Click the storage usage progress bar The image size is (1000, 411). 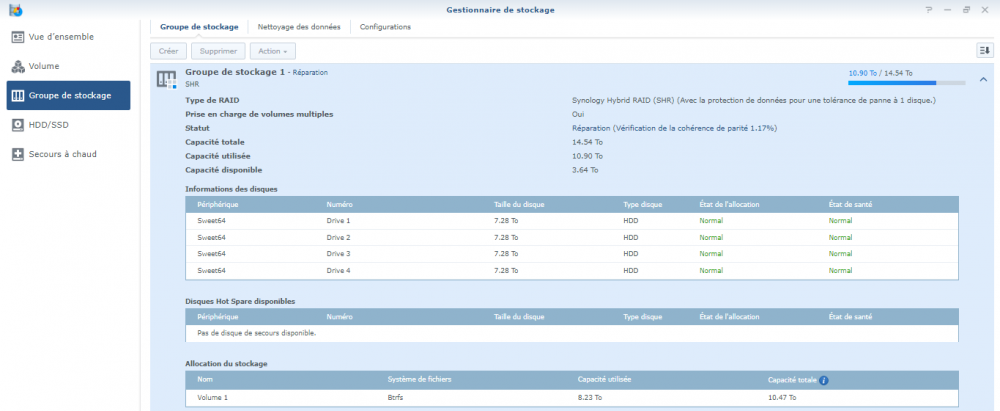pyautogui.click(x=906, y=83)
